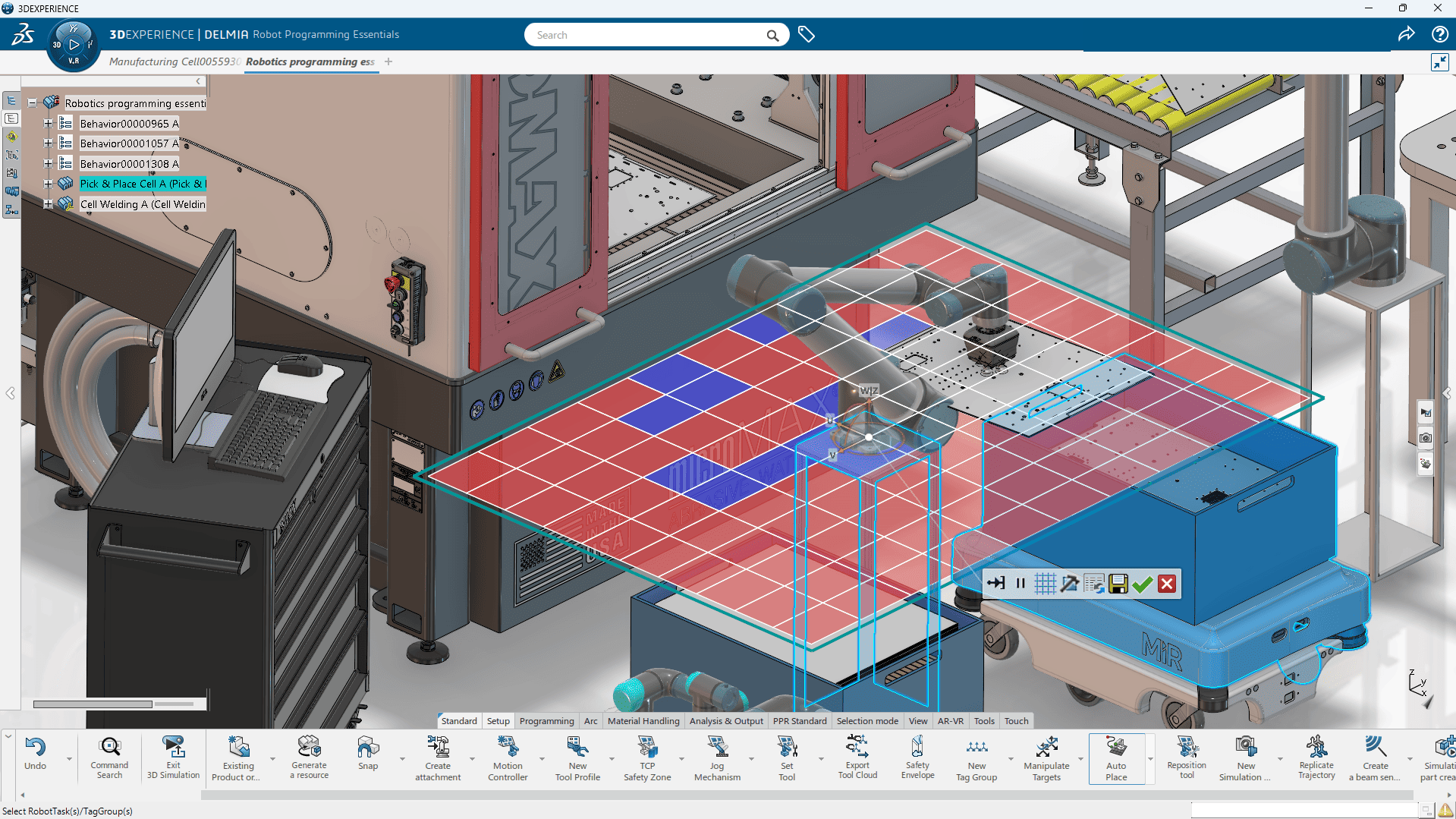Validate placement with the green checkmark
The width and height of the screenshot is (1456, 819).
[1143, 583]
